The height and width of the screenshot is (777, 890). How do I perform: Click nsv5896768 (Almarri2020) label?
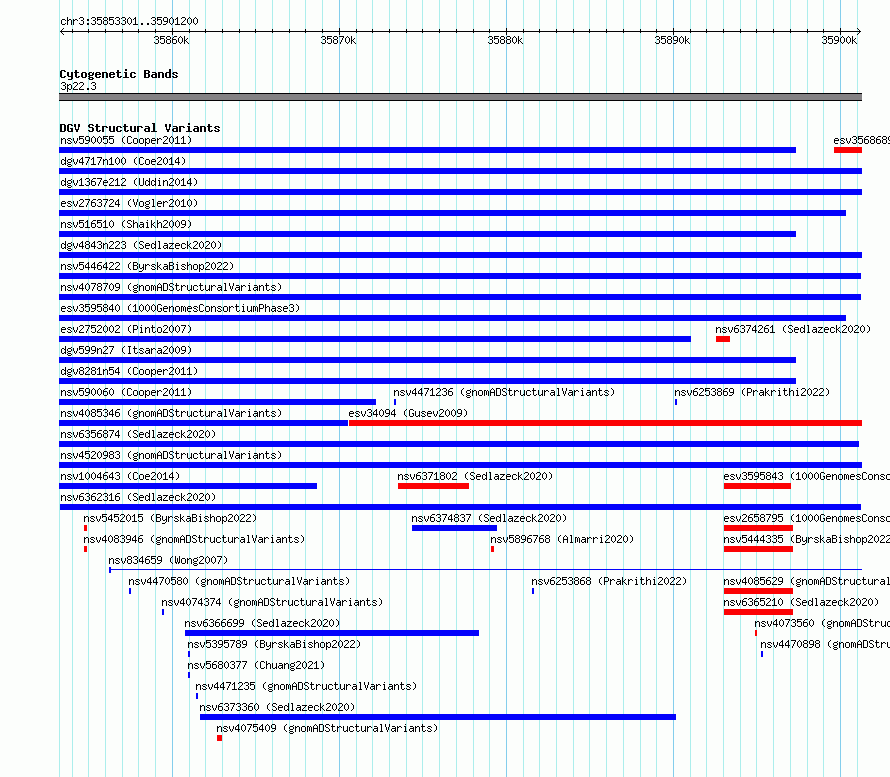click(x=562, y=539)
